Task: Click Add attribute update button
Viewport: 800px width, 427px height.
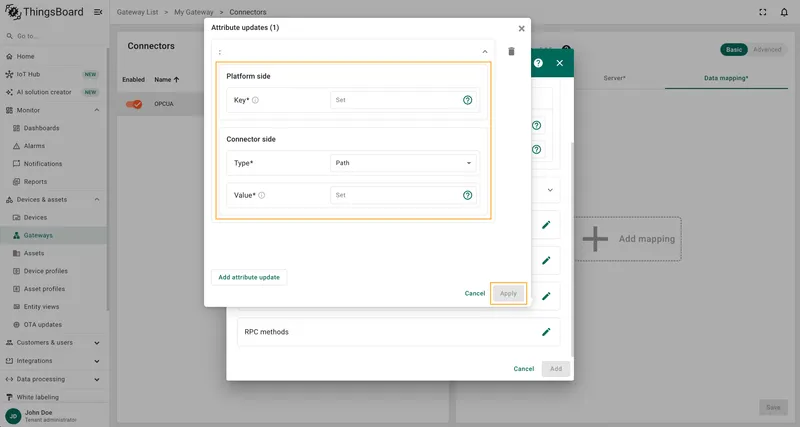Action: 249,277
